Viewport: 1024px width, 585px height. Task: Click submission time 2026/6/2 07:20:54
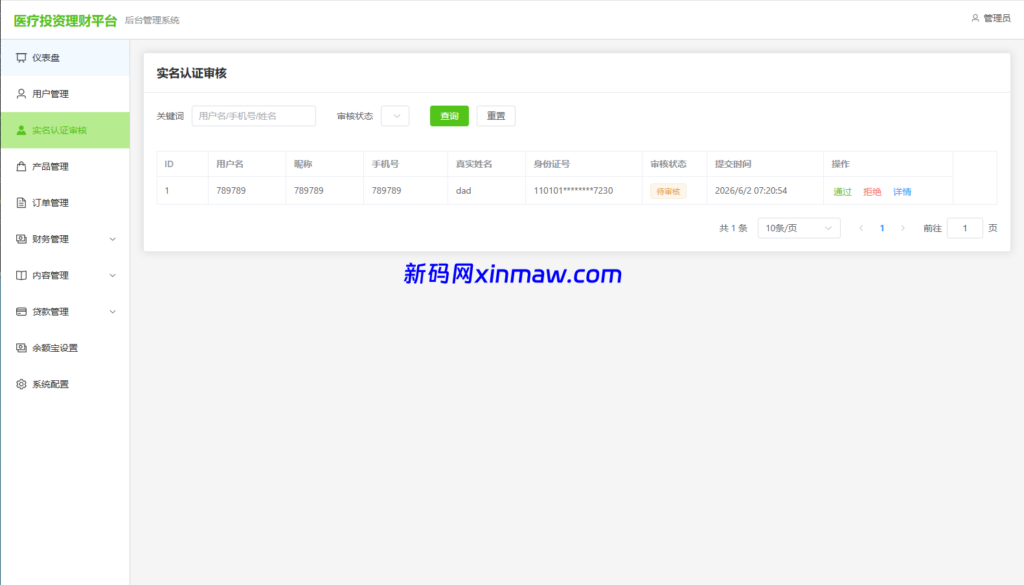(x=751, y=191)
